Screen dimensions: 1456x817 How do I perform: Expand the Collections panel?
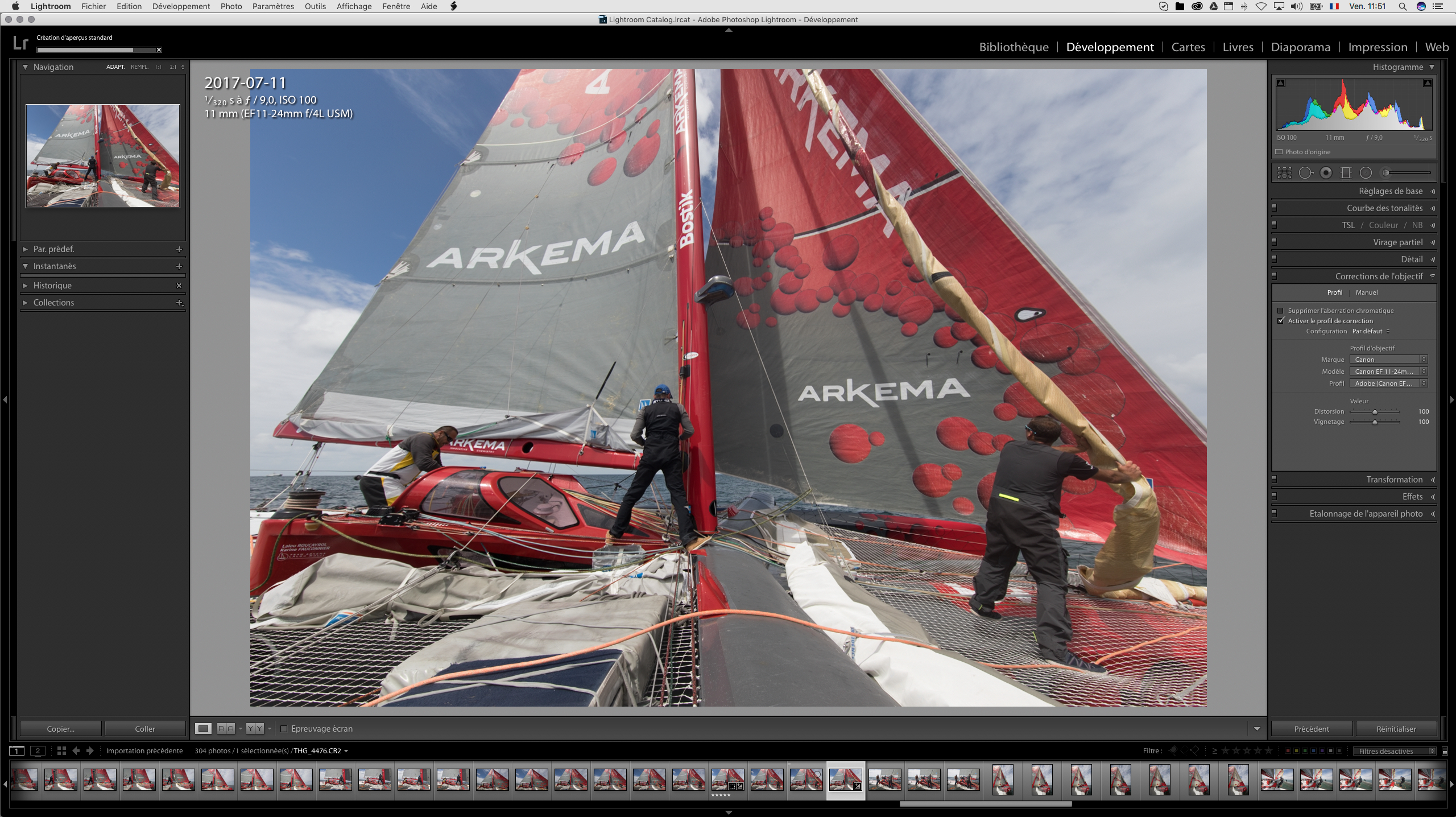[25, 303]
